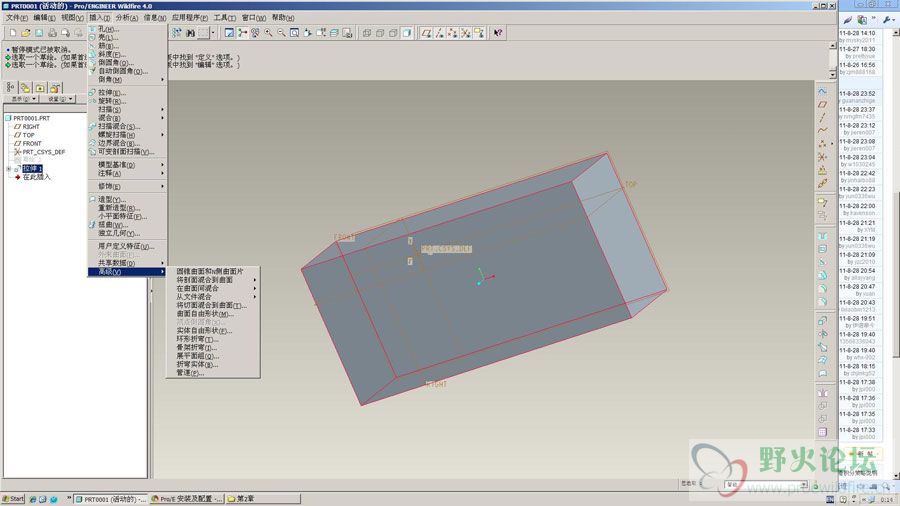Click the Windows Start button
900x506 pixels.
pyautogui.click(x=13, y=499)
